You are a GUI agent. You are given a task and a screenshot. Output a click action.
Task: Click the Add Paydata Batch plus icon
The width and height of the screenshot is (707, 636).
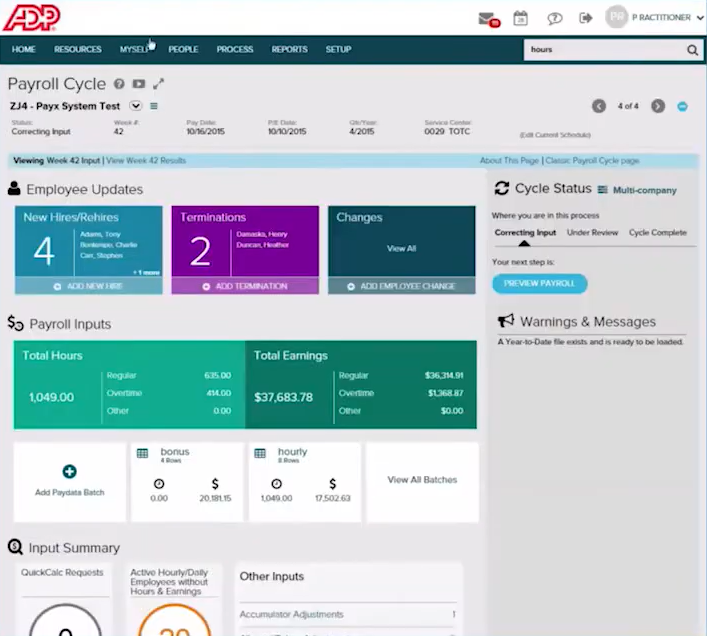coord(69,471)
